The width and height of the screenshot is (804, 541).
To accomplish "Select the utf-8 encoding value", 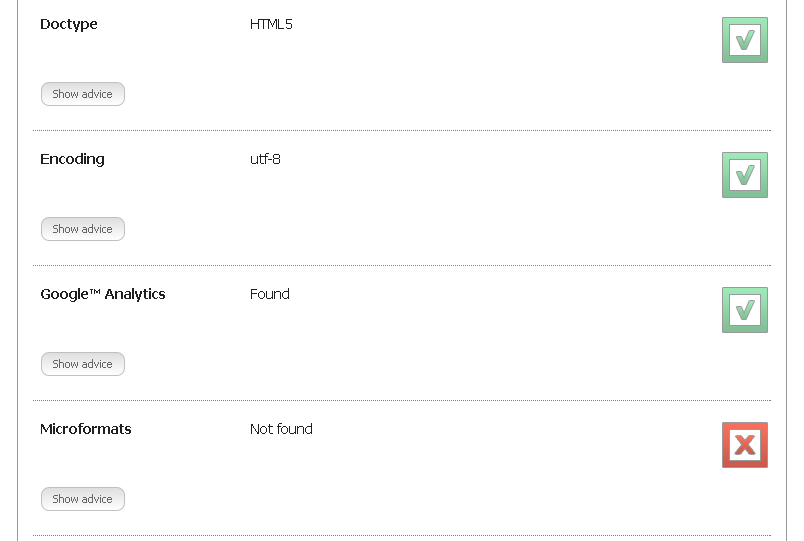I will [265, 159].
